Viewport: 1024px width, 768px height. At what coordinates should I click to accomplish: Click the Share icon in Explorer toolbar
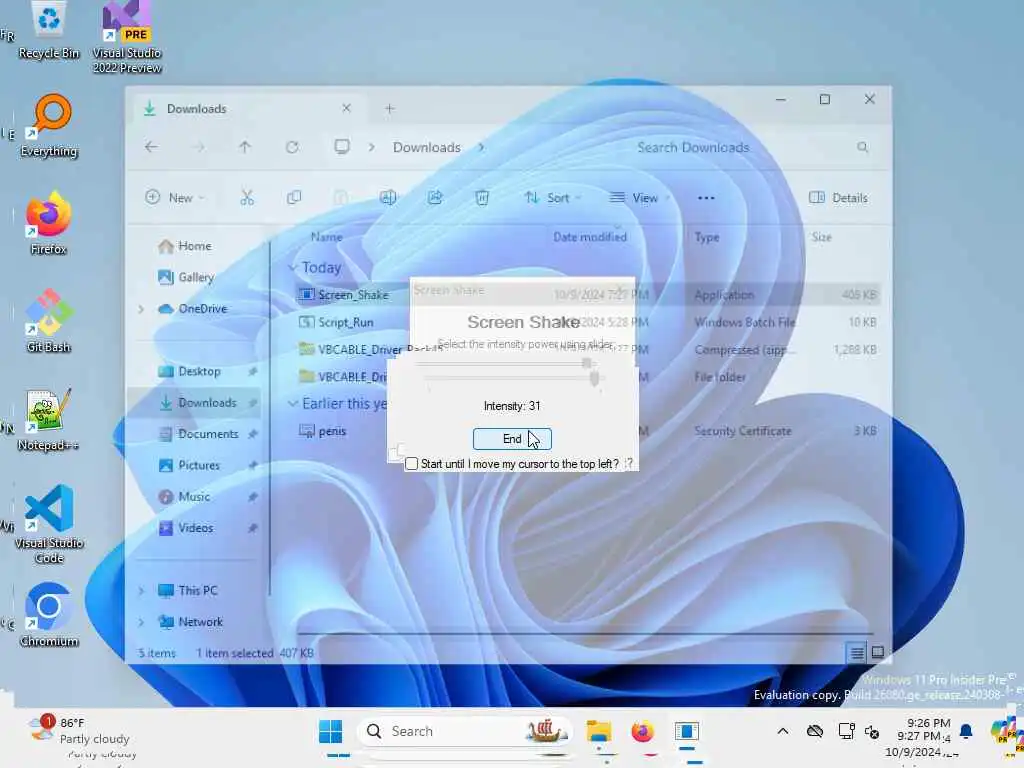point(435,198)
